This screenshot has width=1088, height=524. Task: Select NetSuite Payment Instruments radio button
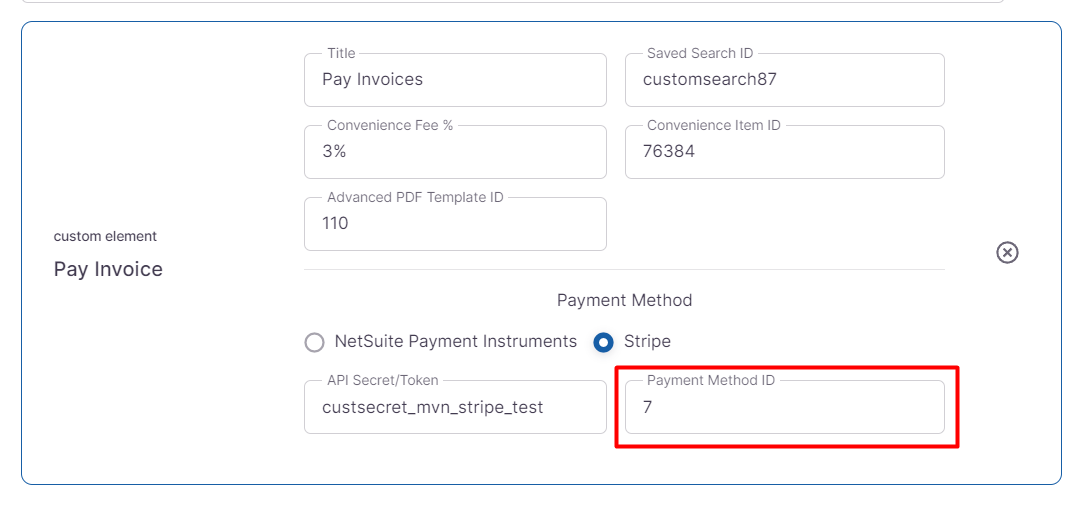pyautogui.click(x=315, y=342)
